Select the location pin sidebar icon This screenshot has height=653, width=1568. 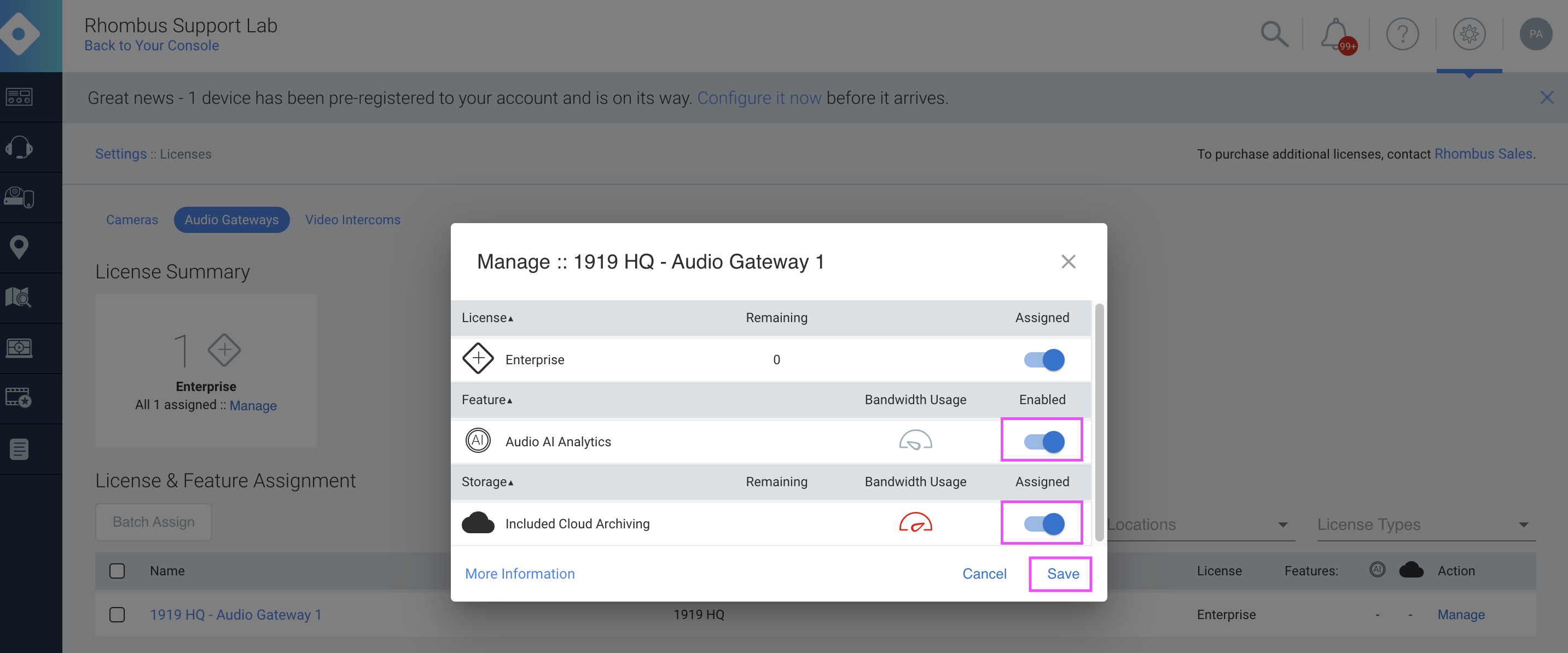[x=19, y=247]
